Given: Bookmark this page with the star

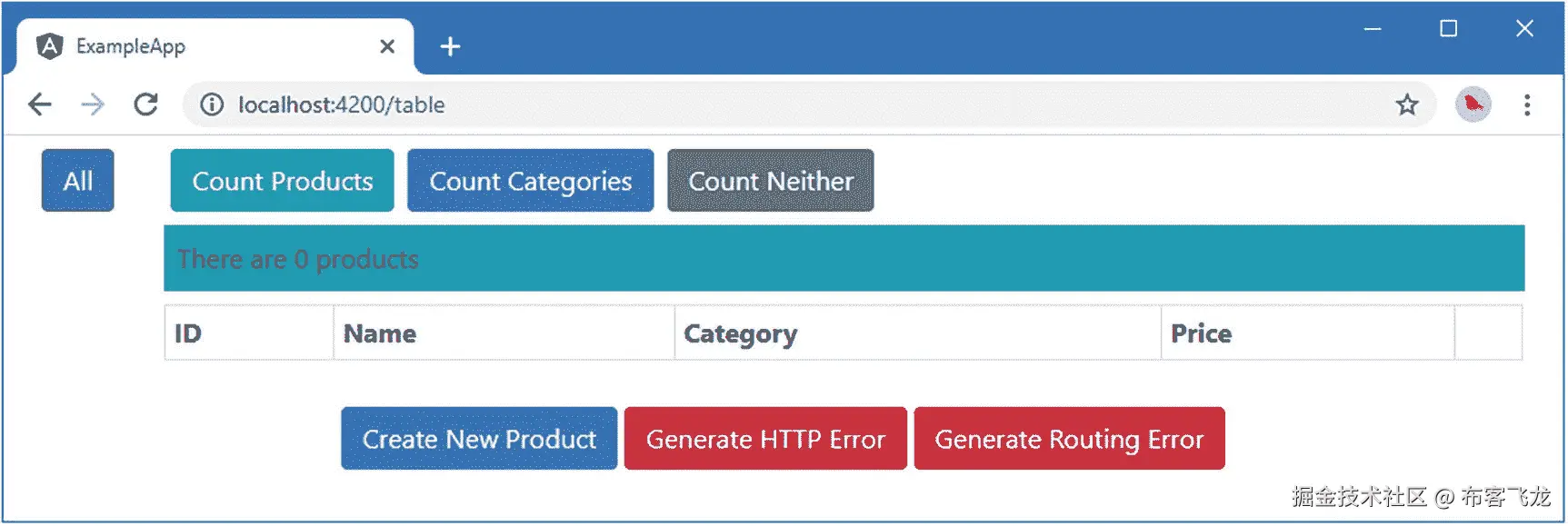Looking at the screenshot, I should point(1406,105).
